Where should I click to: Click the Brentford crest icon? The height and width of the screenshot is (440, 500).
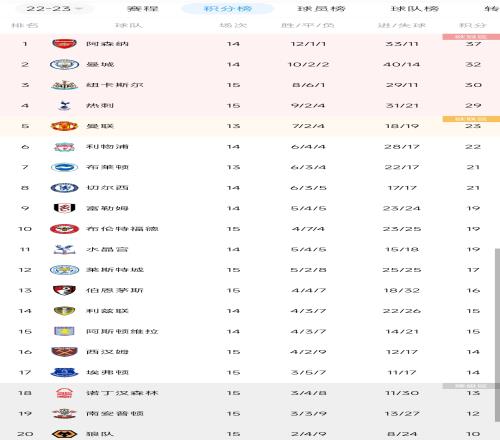coord(64,229)
